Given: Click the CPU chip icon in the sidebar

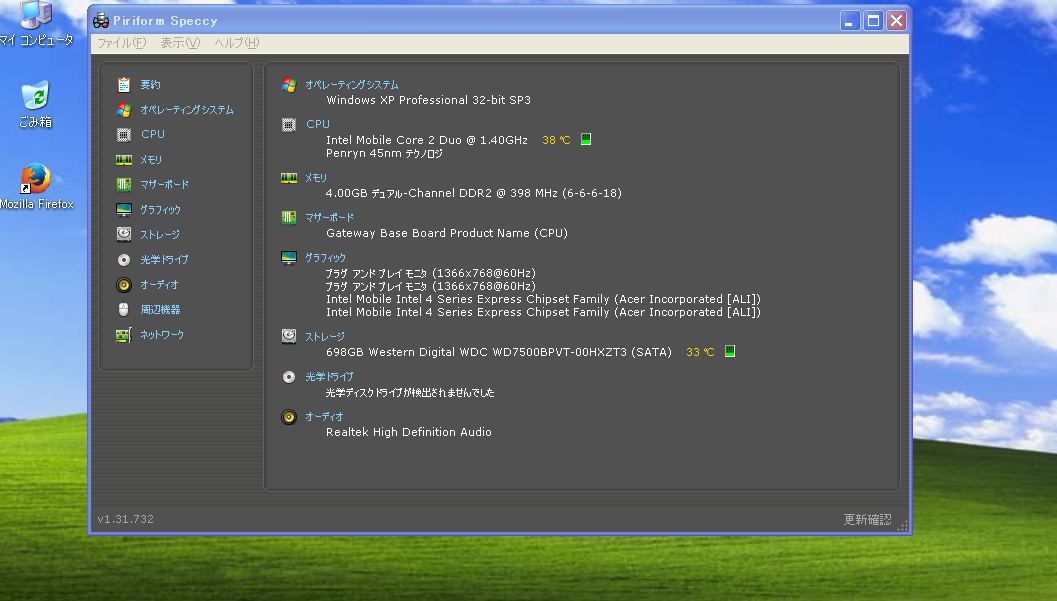Looking at the screenshot, I should (123, 135).
